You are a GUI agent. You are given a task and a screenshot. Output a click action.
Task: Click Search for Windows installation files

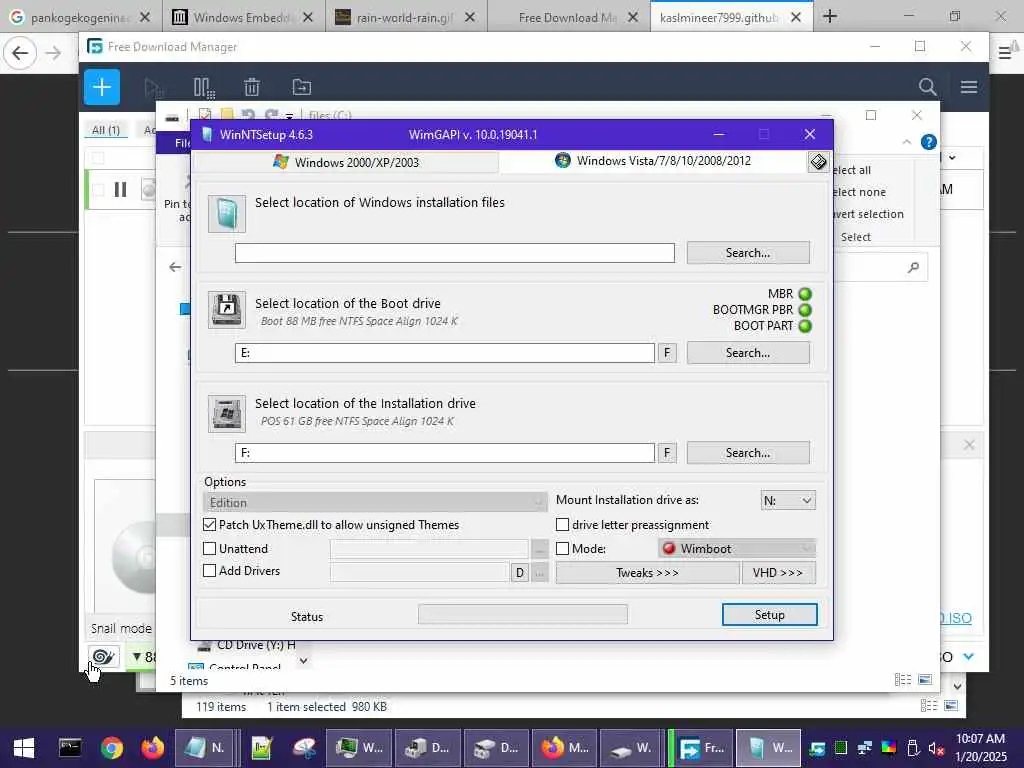point(748,253)
